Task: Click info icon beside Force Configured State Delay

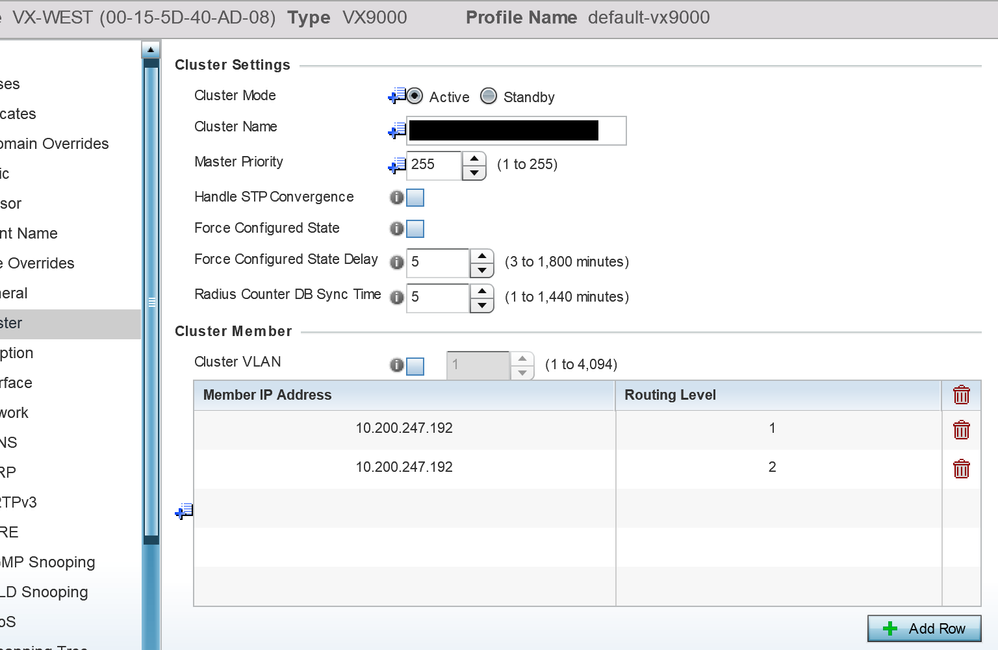Action: tap(396, 263)
